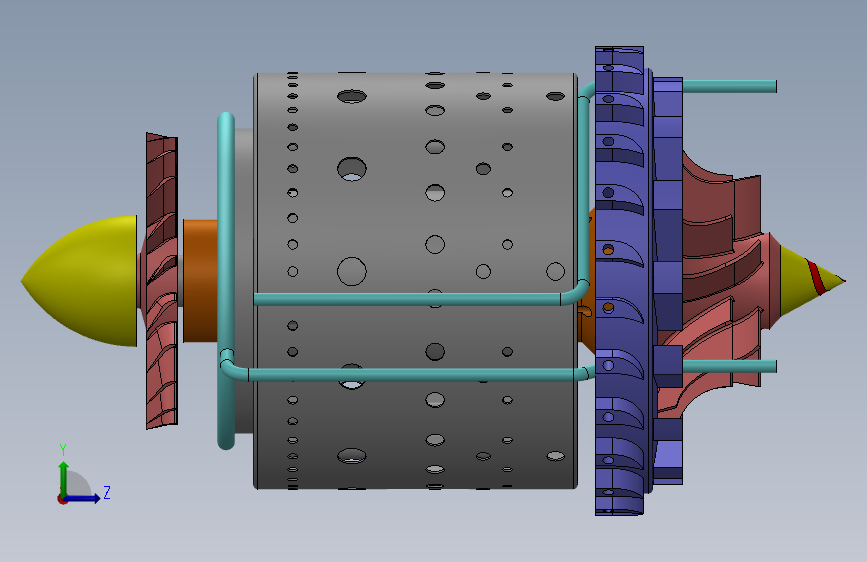Image resolution: width=867 pixels, height=562 pixels.
Task: Pick the orange shaft sleeve left of the casing
Action: point(200,281)
